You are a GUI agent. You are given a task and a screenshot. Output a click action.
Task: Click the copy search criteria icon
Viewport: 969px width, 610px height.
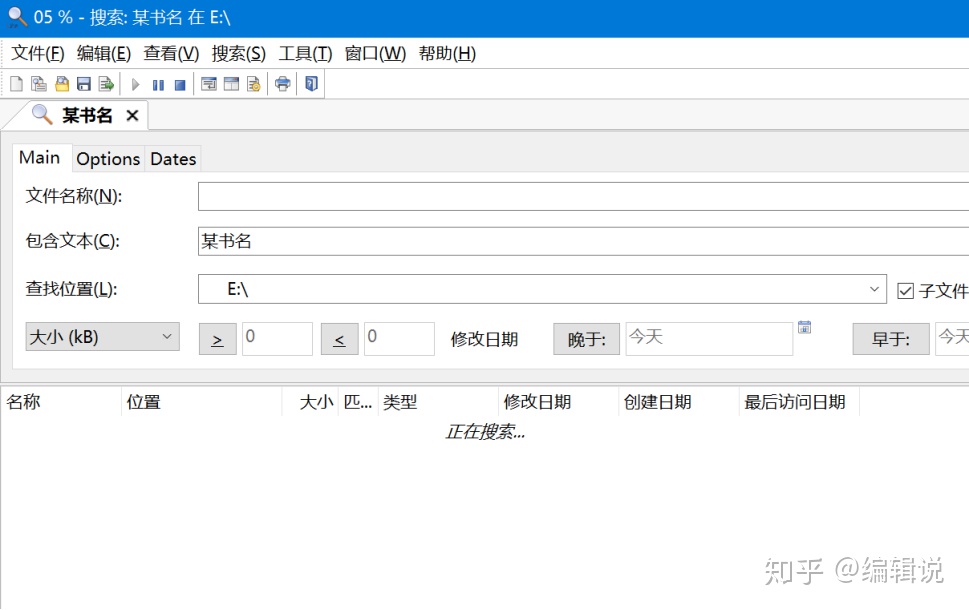point(39,84)
